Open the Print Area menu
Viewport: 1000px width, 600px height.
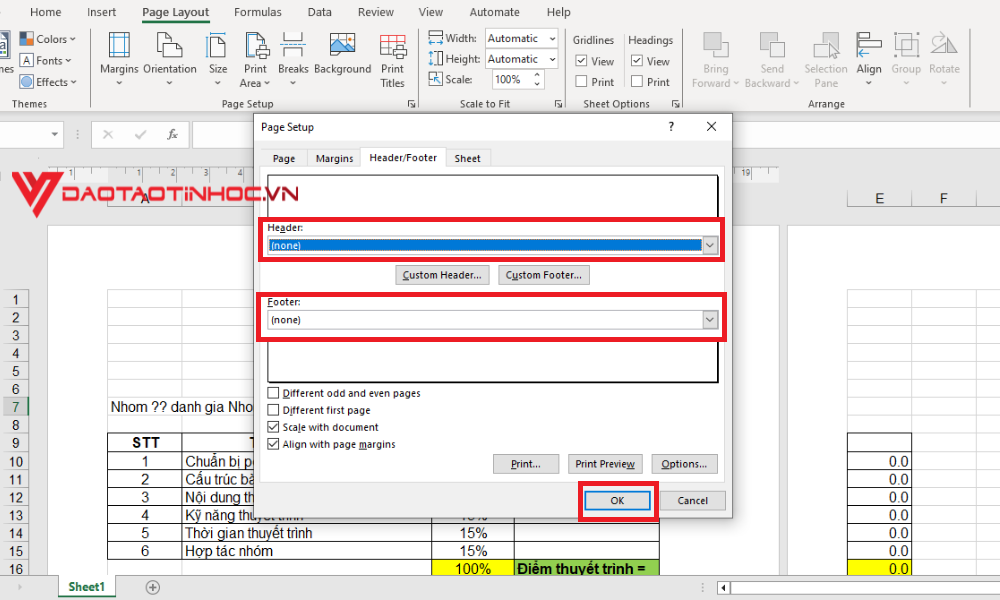click(255, 59)
